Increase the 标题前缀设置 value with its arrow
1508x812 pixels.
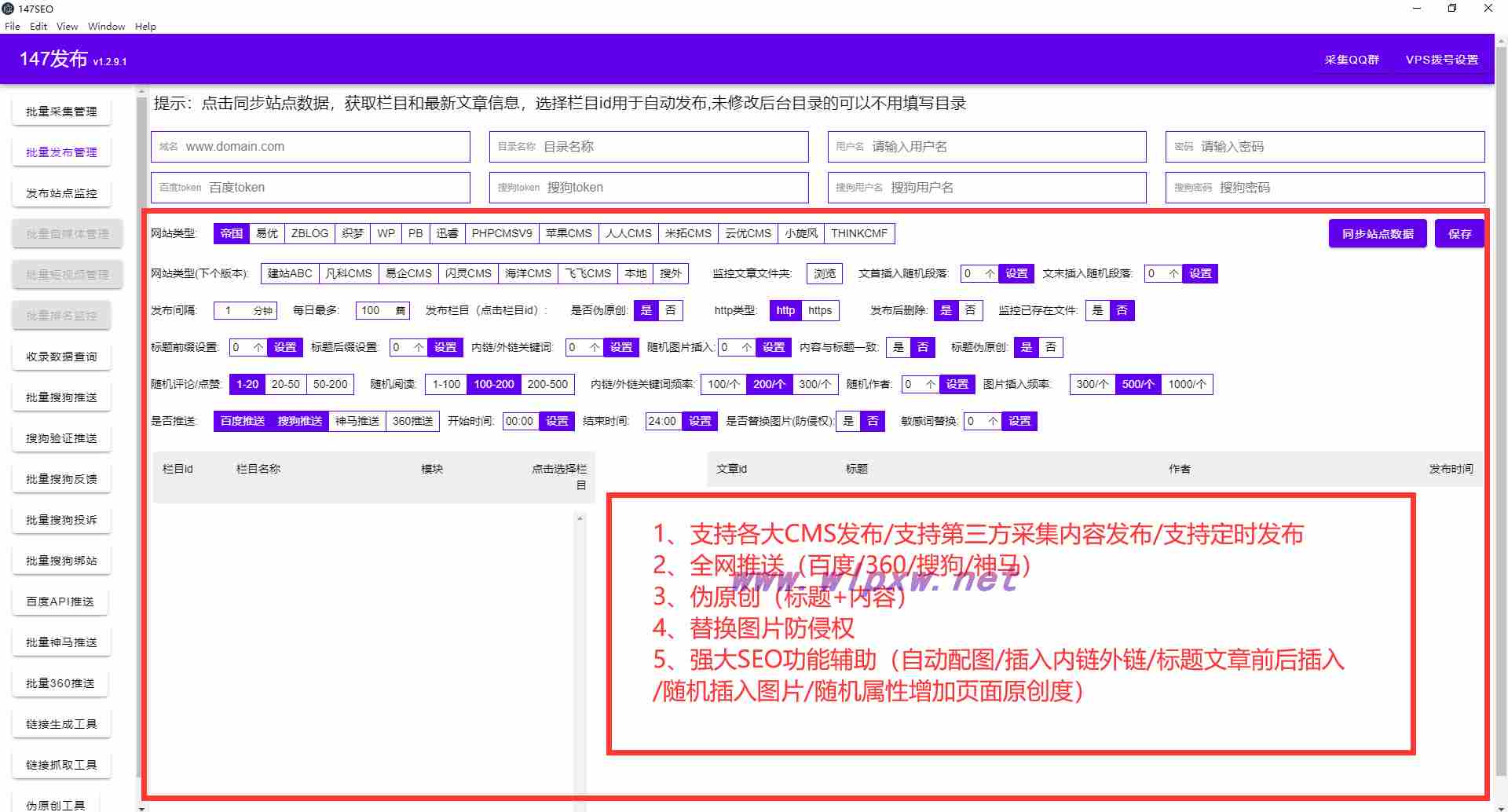(x=258, y=347)
